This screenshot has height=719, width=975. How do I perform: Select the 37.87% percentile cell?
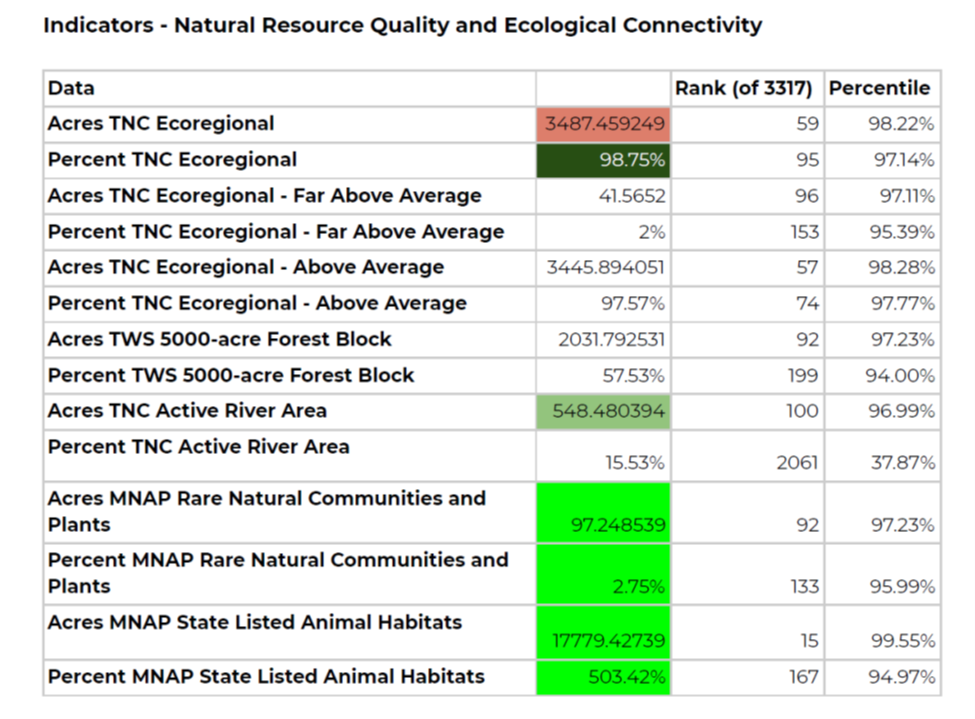(901, 463)
